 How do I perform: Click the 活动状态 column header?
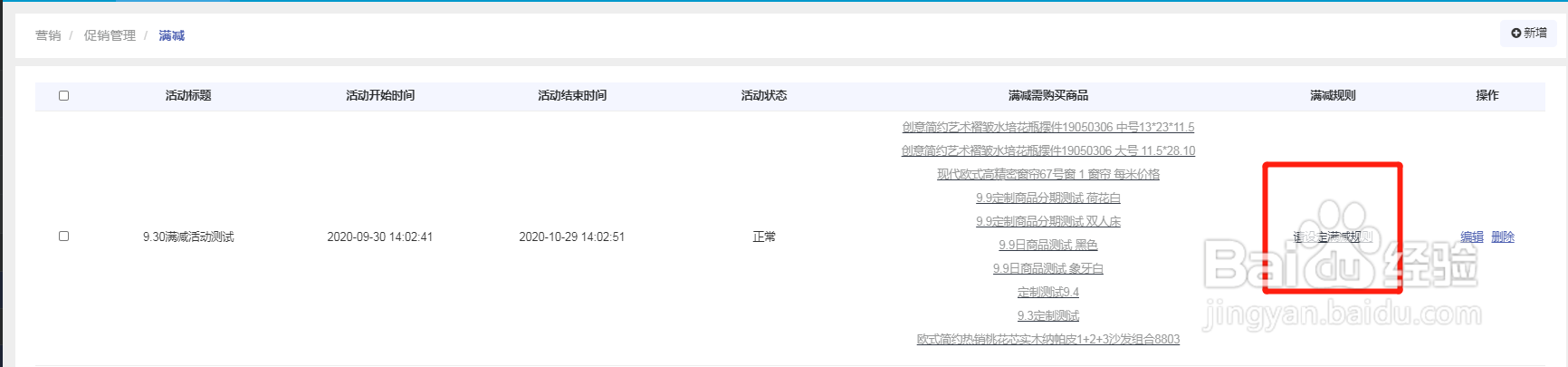click(x=764, y=95)
